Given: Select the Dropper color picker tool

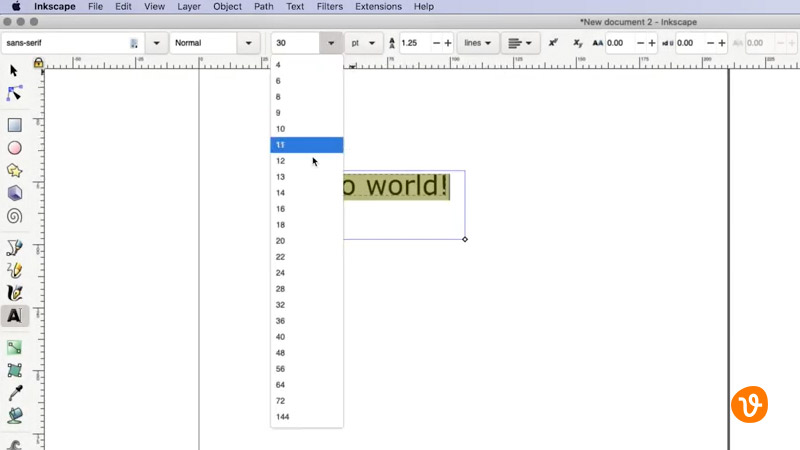Looking at the screenshot, I should tap(15, 393).
